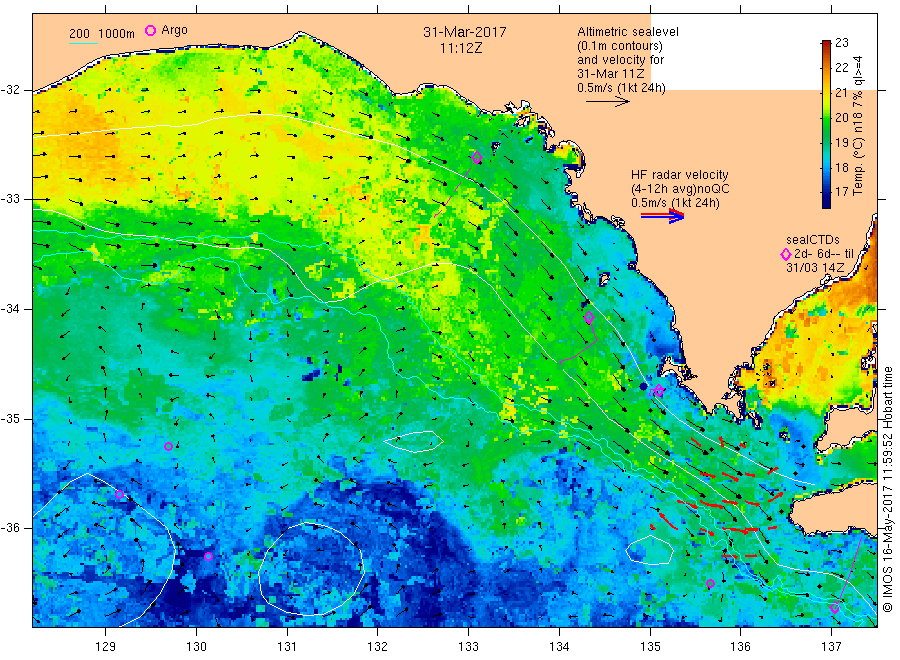Click the red and blue HF radar arrow
Image resolution: width=900 pixels, height=660 pixels.
(662, 215)
